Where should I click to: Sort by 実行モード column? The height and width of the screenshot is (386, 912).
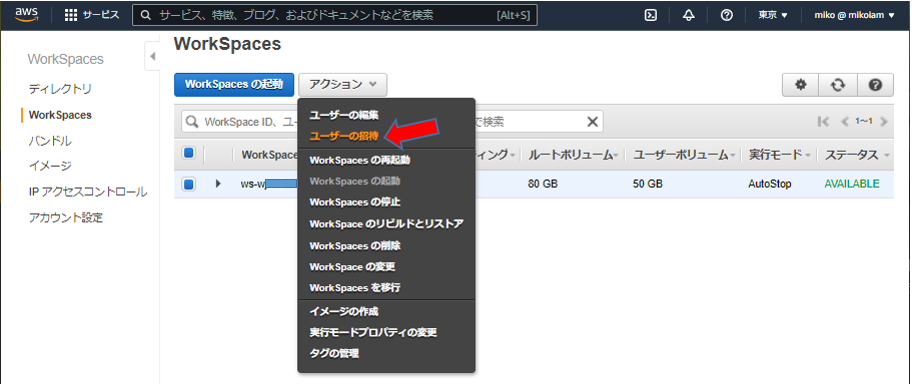click(x=779, y=155)
